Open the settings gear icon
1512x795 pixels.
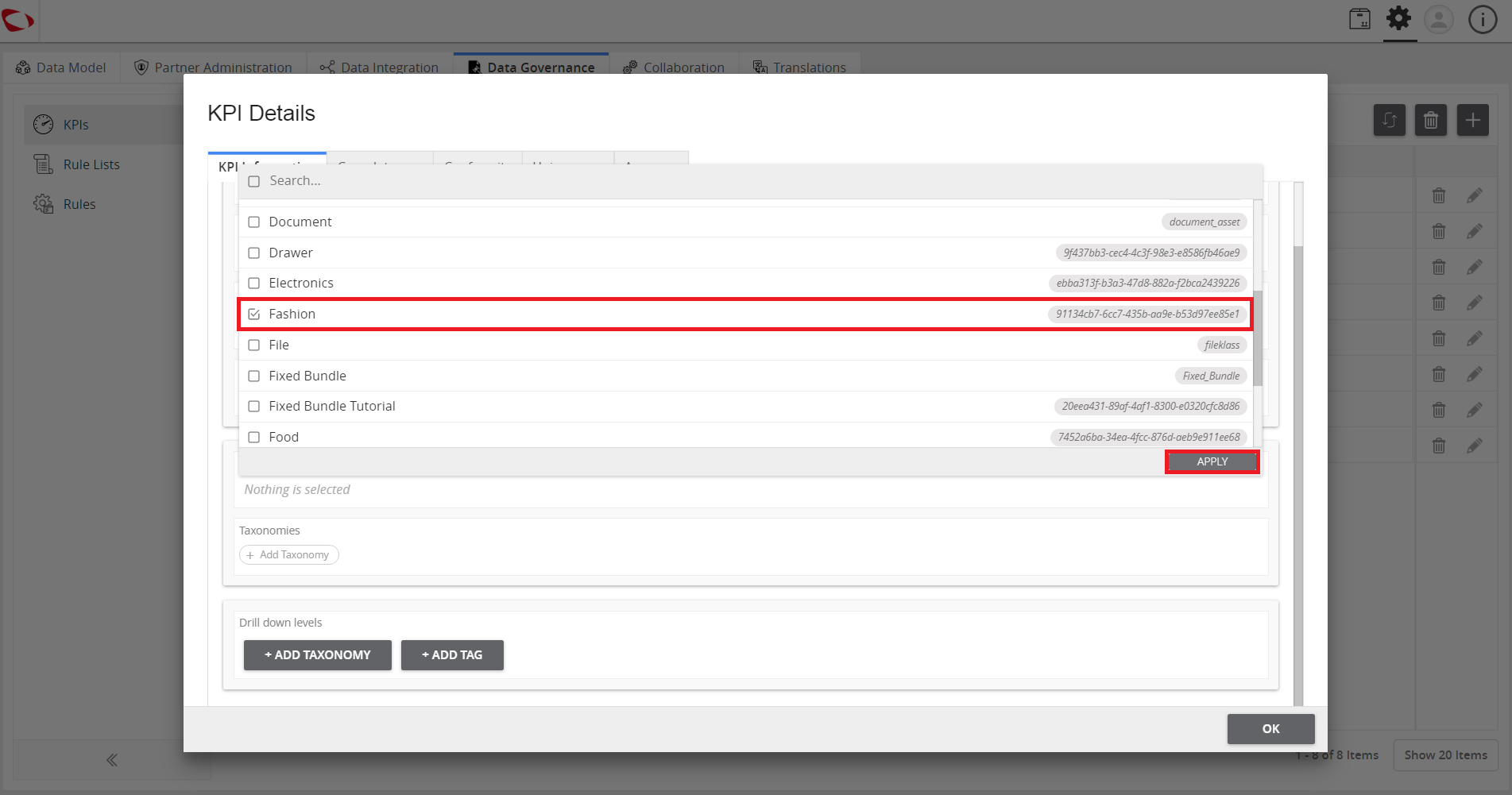click(x=1399, y=18)
